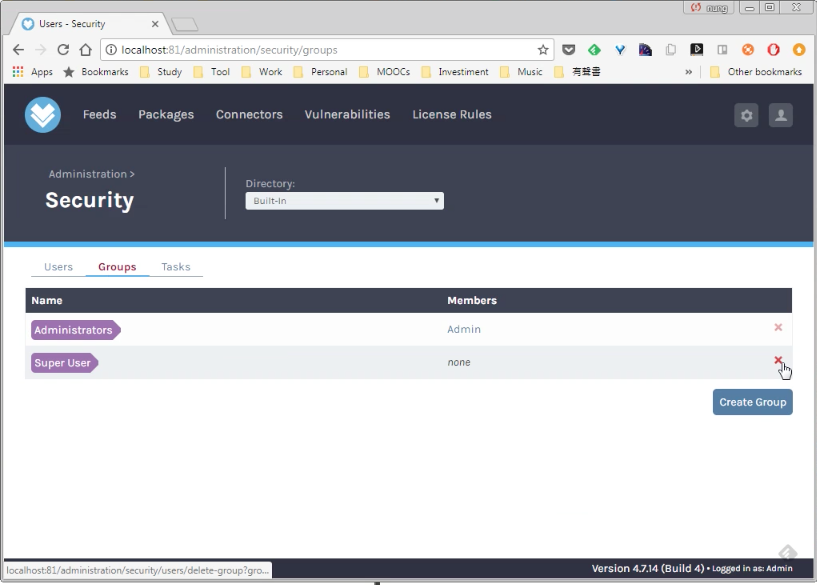Open the Work bookmarks folder
The height and width of the screenshot is (585, 817).
click(262, 72)
